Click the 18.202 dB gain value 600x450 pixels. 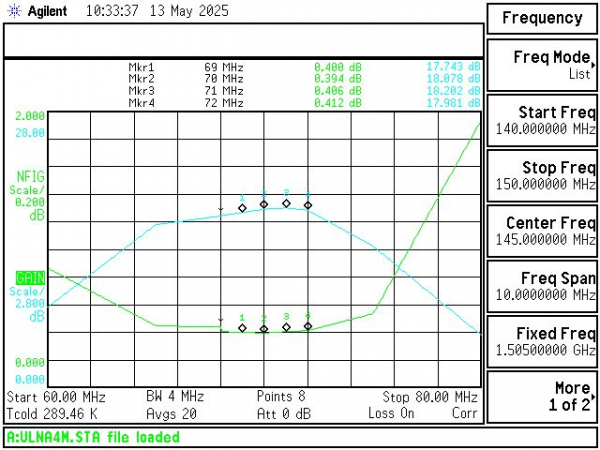[453, 91]
